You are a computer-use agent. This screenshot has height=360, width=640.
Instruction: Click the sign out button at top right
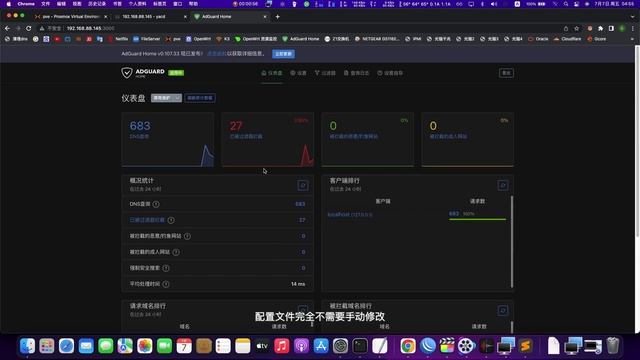pos(506,73)
